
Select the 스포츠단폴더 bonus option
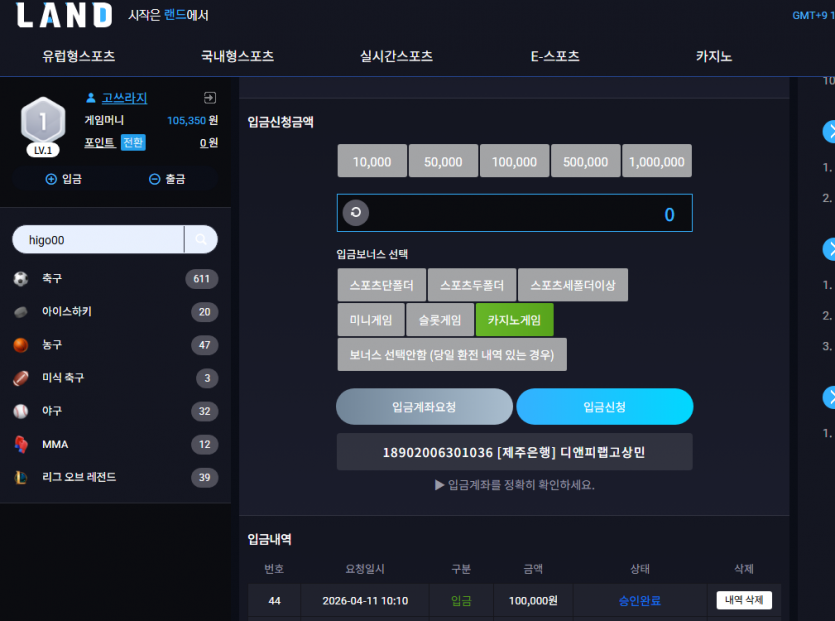[x=381, y=285]
